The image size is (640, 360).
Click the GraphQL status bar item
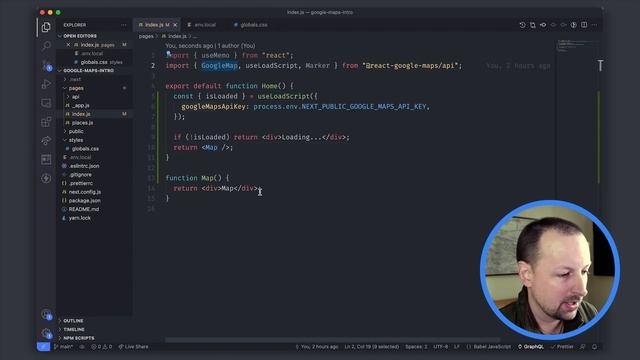(531, 347)
